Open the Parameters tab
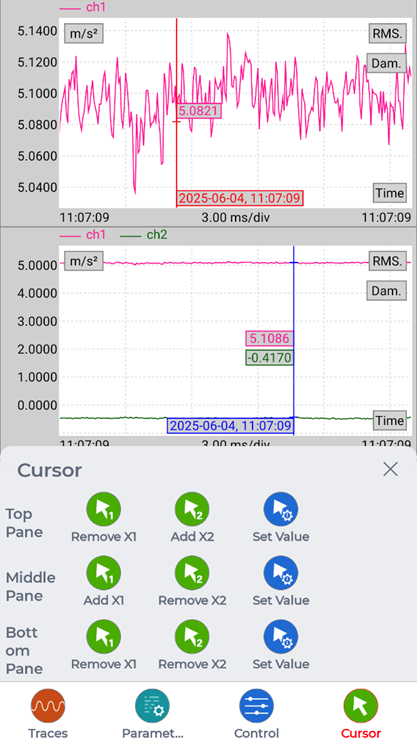This screenshot has width=417, height=746. click(152, 714)
